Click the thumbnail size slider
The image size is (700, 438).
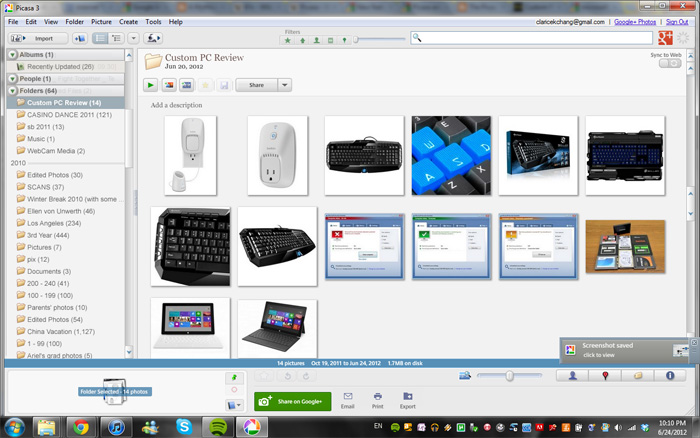(x=509, y=376)
